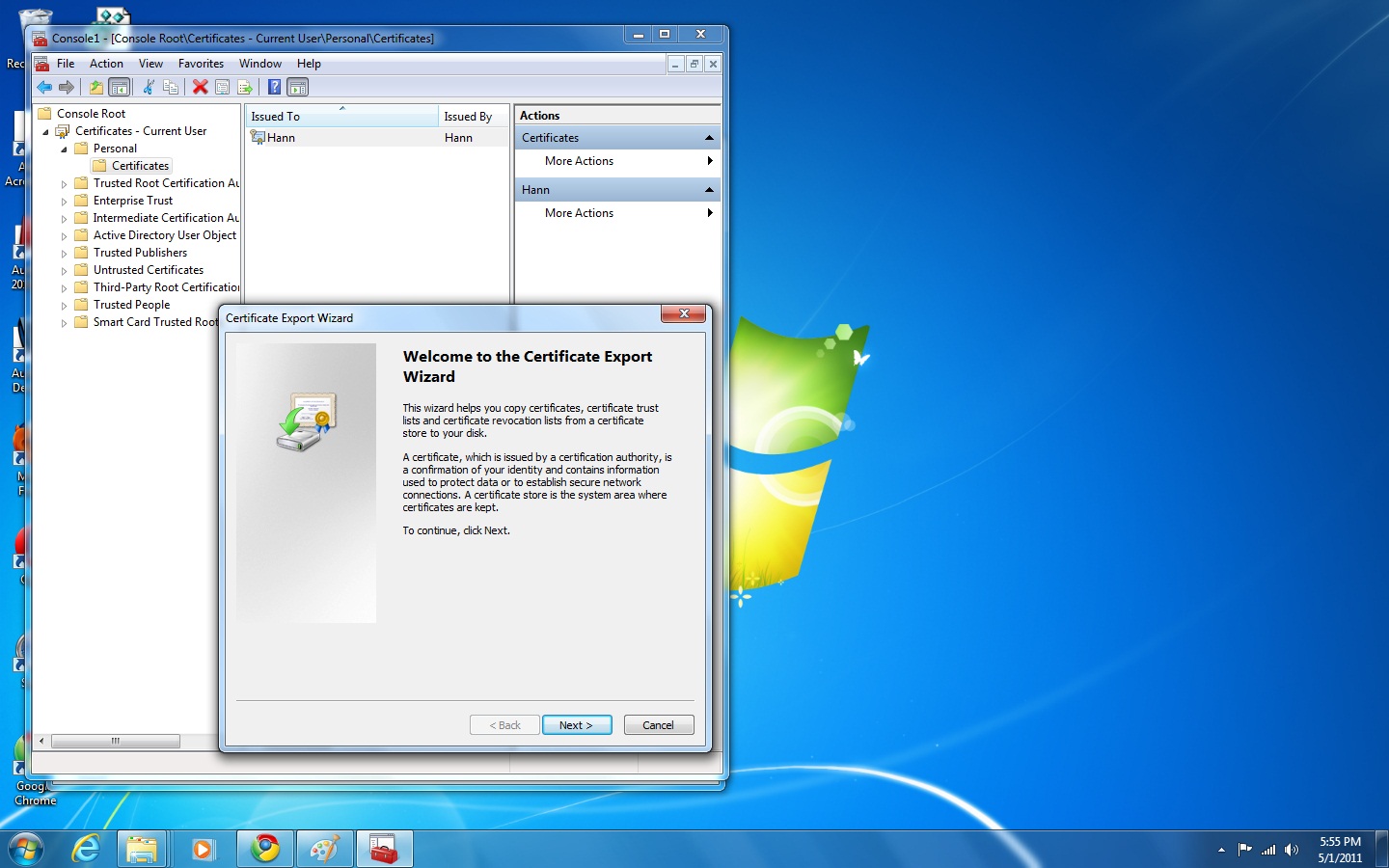
Task: Open the View menu
Action: click(x=150, y=64)
